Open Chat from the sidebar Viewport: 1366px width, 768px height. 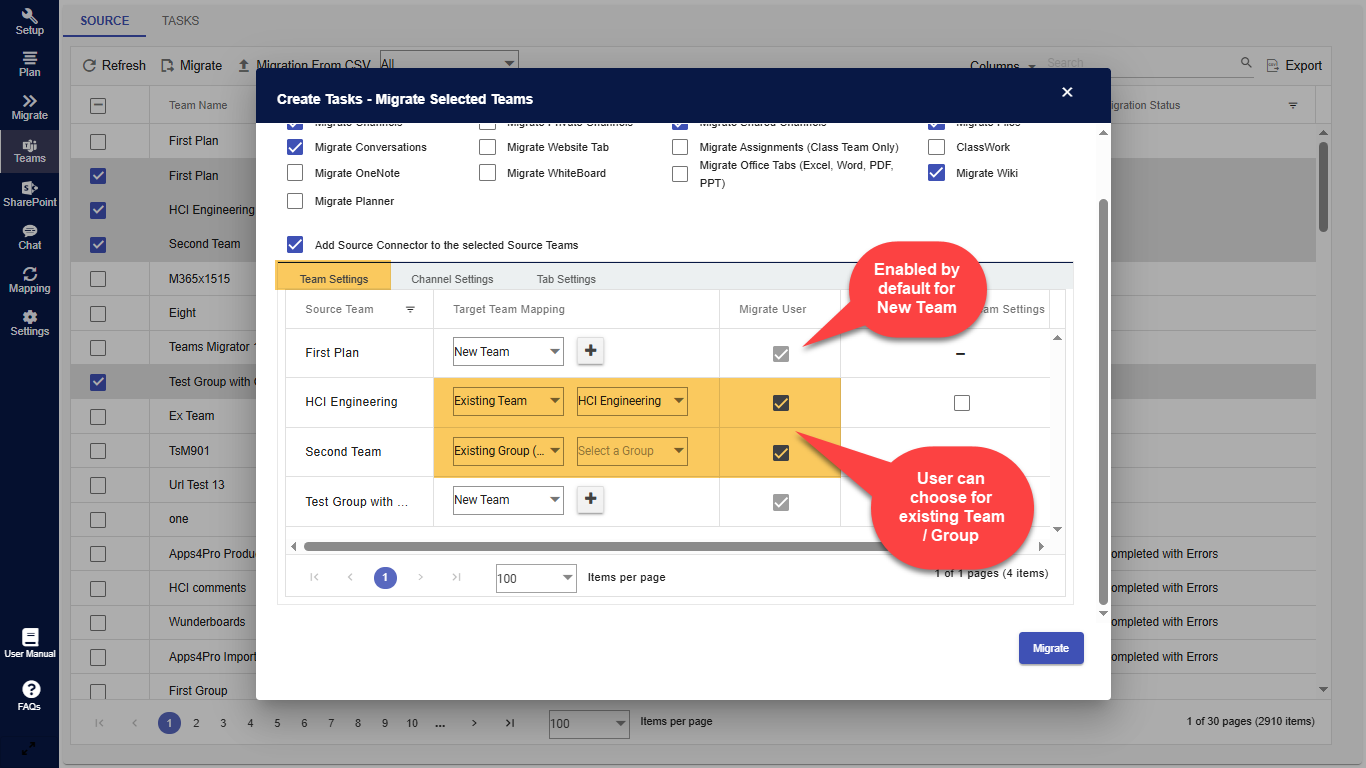point(30,237)
